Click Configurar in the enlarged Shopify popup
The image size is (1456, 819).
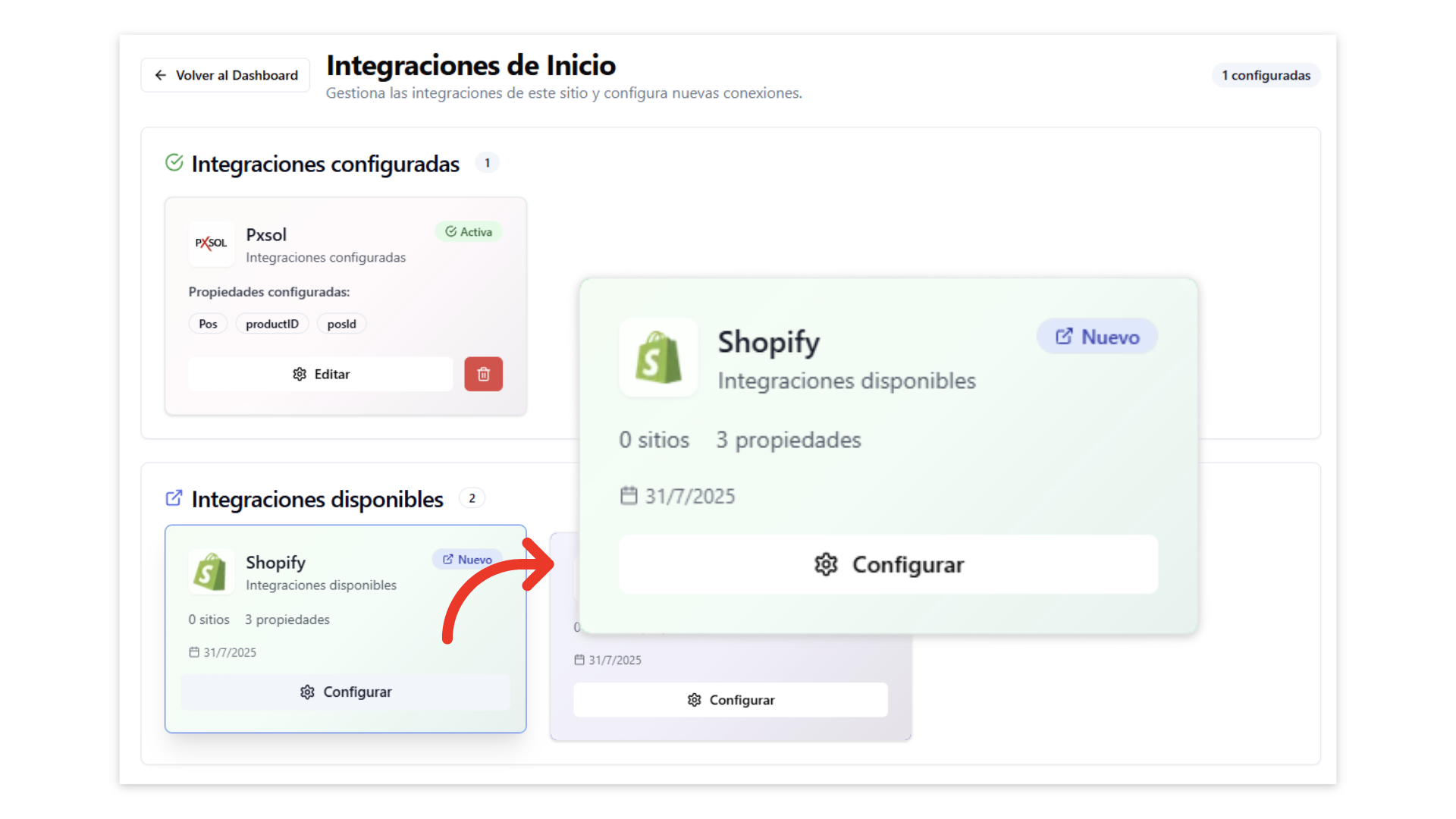[888, 564]
